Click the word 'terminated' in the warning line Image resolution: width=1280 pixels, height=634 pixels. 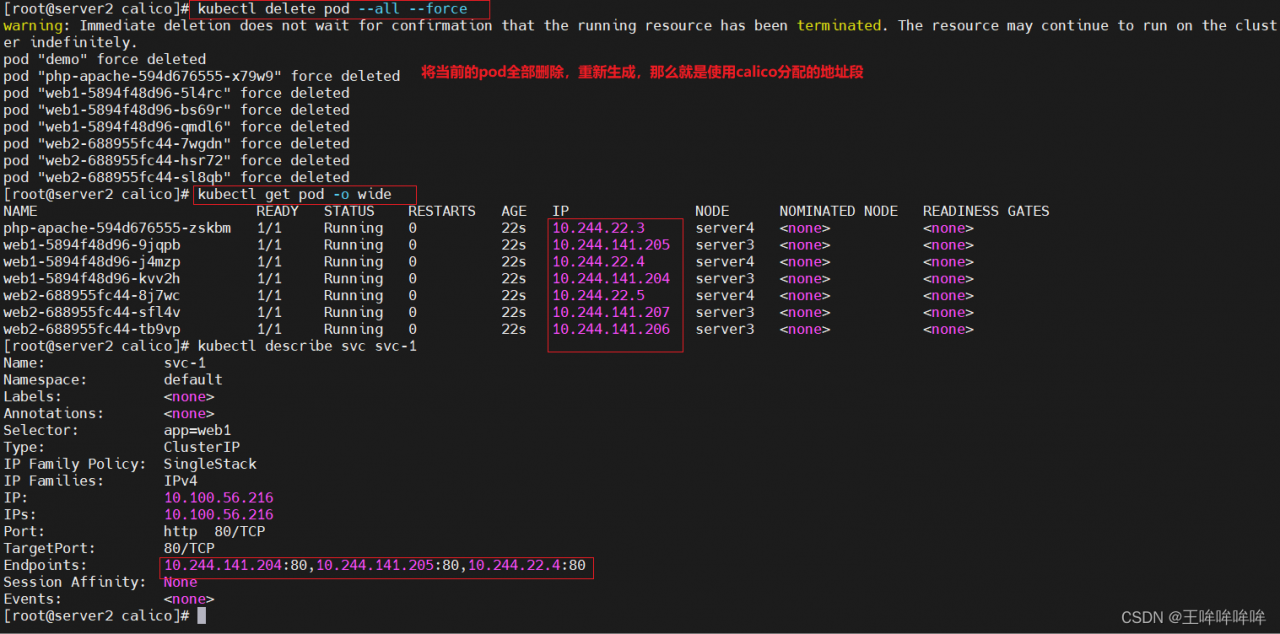(x=840, y=25)
